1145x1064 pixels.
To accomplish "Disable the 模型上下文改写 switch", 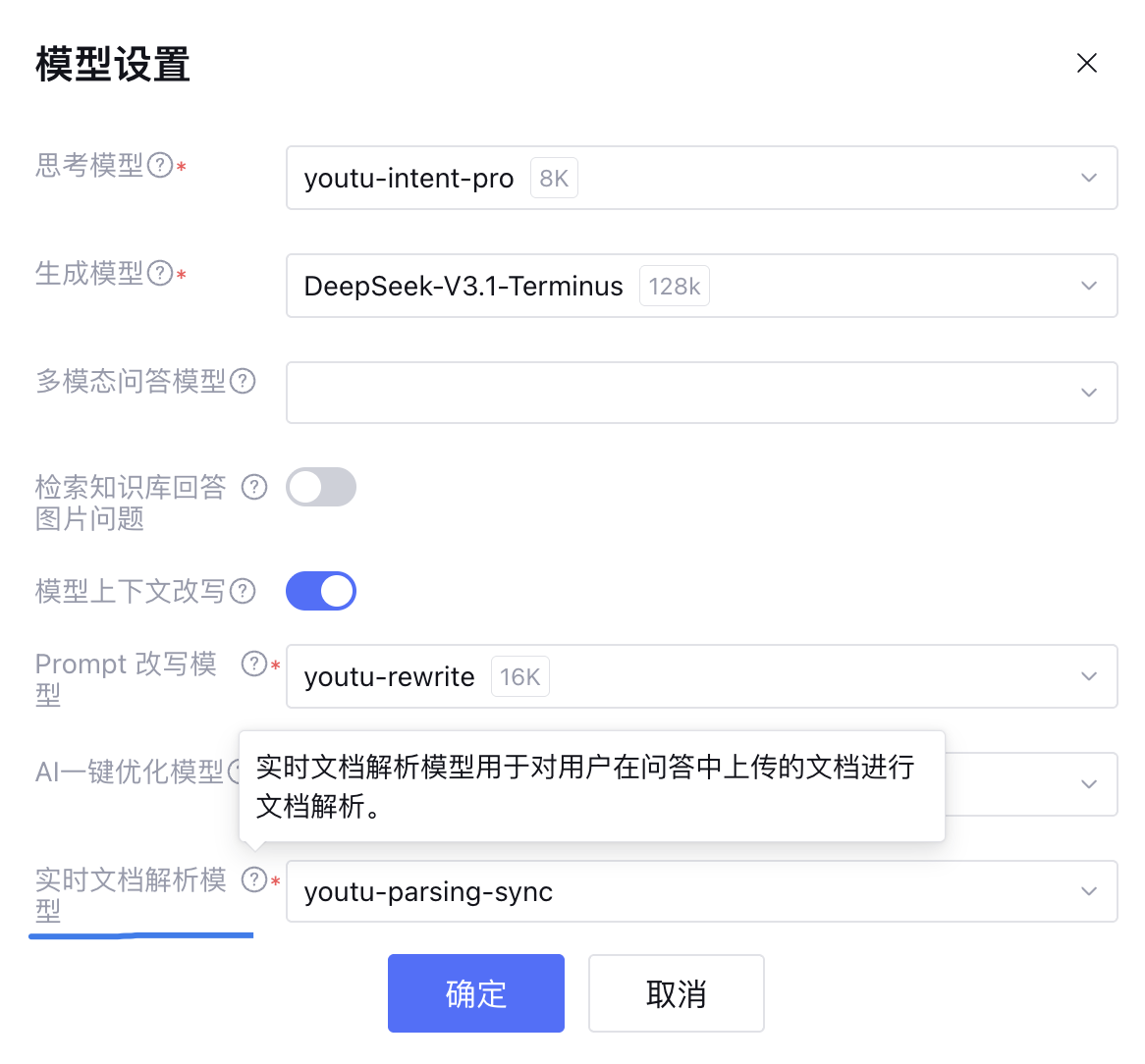I will click(321, 591).
